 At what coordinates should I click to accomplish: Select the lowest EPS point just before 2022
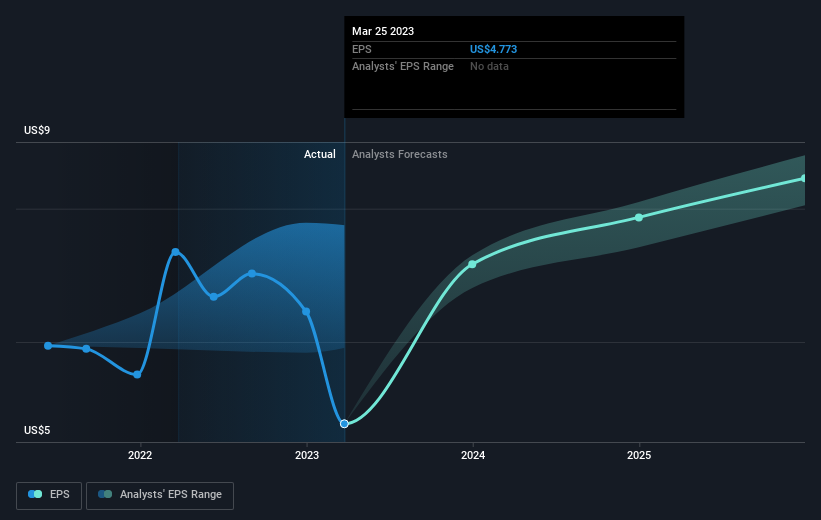(137, 374)
